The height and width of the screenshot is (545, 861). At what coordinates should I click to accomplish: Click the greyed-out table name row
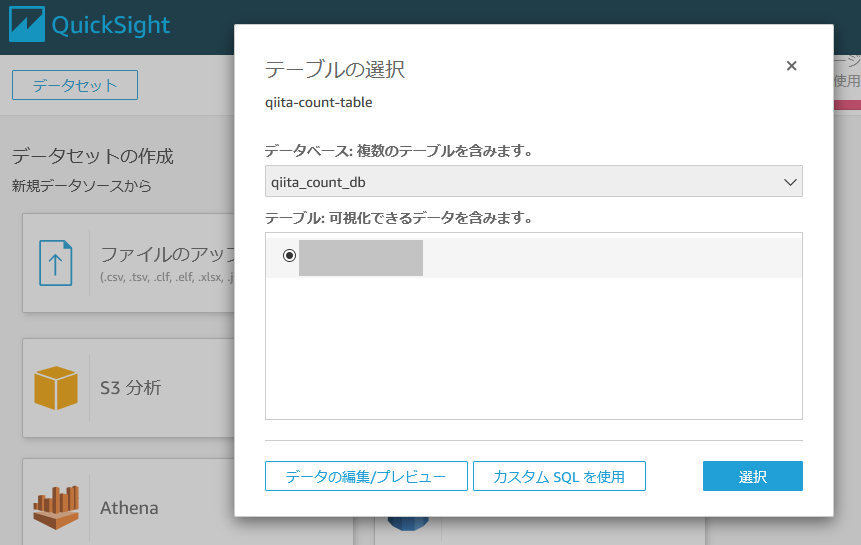click(x=361, y=257)
